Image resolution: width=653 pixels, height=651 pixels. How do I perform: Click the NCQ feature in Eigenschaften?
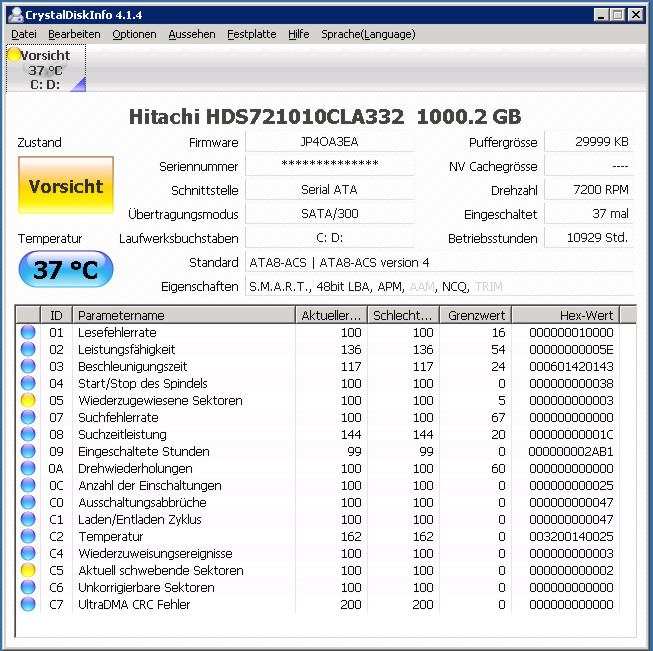(455, 287)
